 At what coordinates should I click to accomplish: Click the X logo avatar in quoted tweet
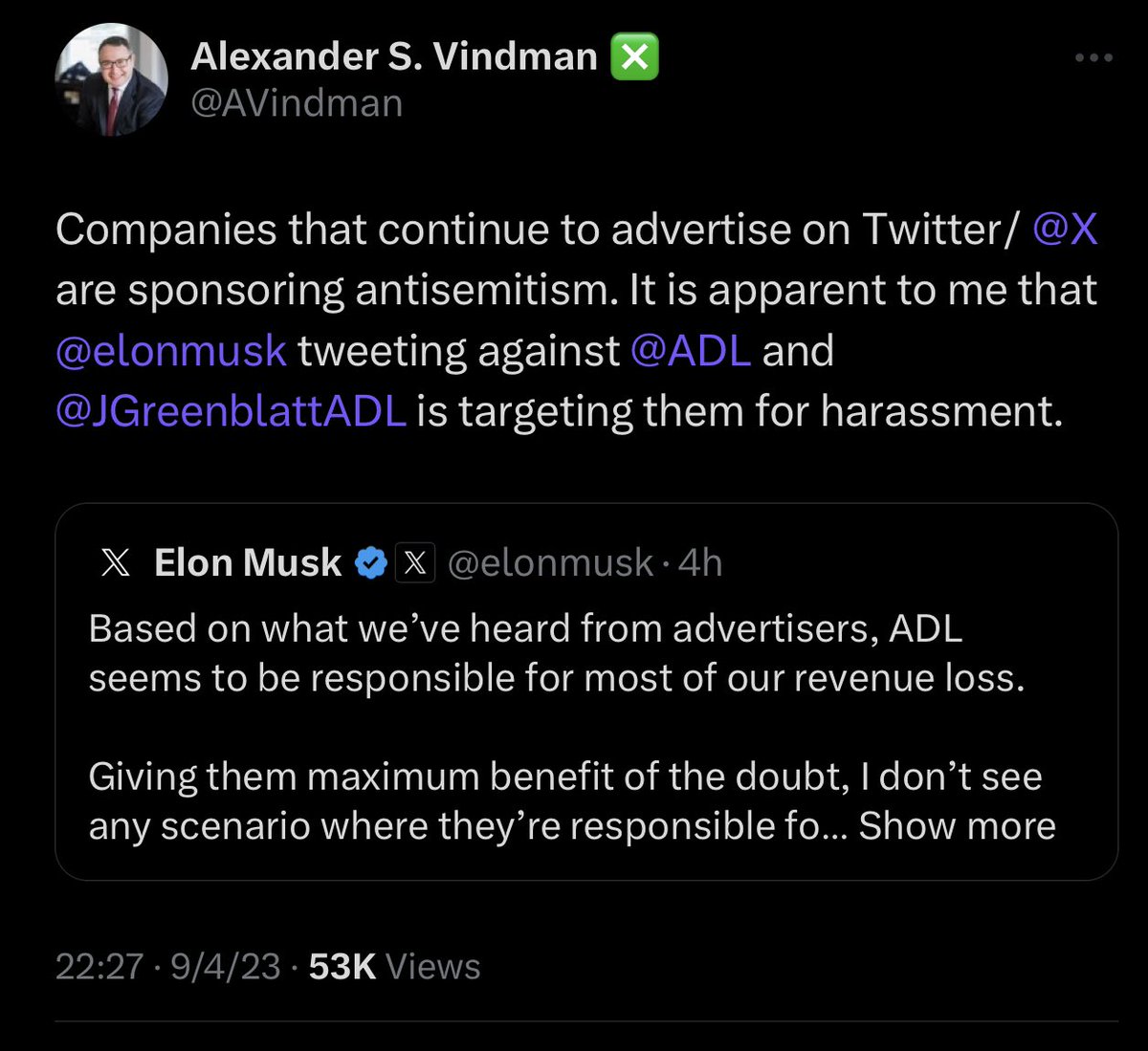click(116, 563)
